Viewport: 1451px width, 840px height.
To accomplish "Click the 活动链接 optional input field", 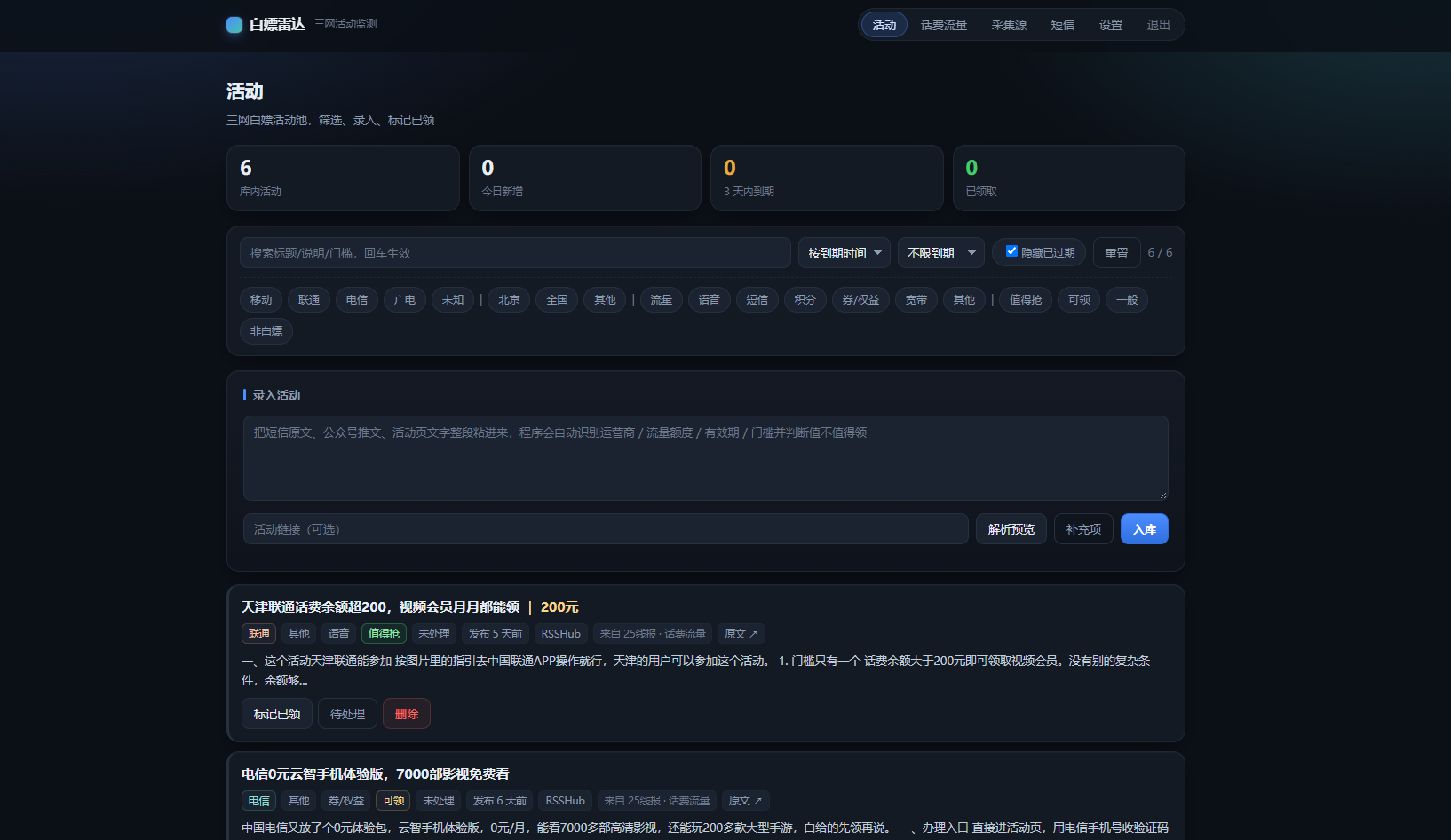I will (x=606, y=529).
